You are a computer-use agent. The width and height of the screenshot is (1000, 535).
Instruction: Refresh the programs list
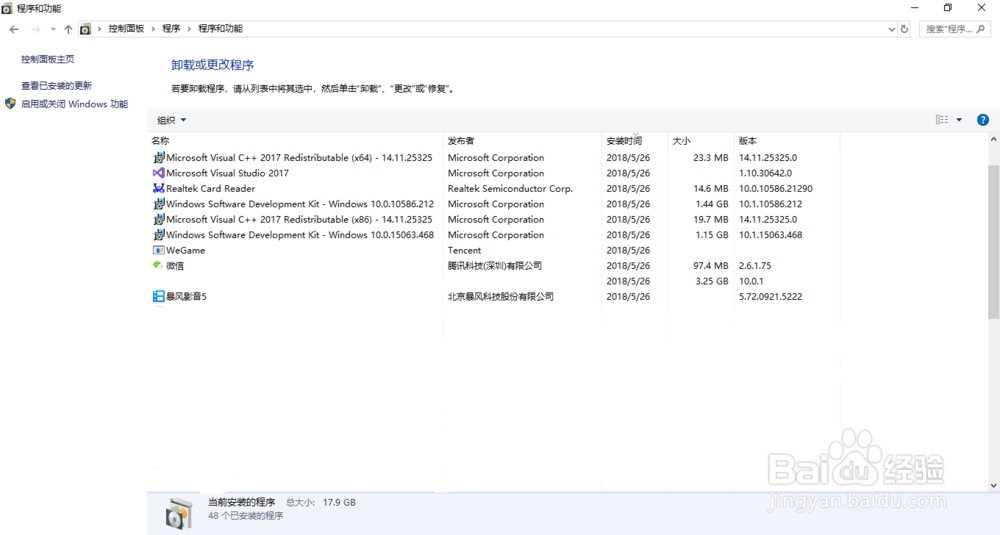tap(904, 29)
